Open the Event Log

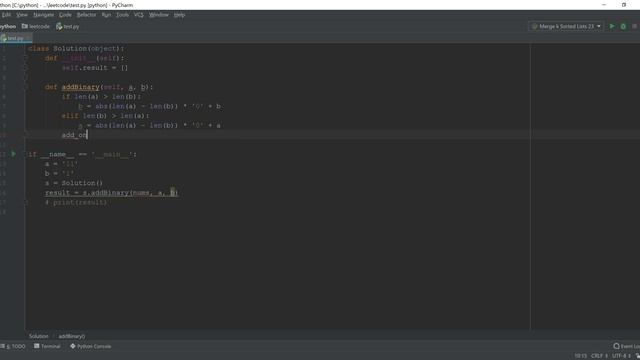pos(627,346)
